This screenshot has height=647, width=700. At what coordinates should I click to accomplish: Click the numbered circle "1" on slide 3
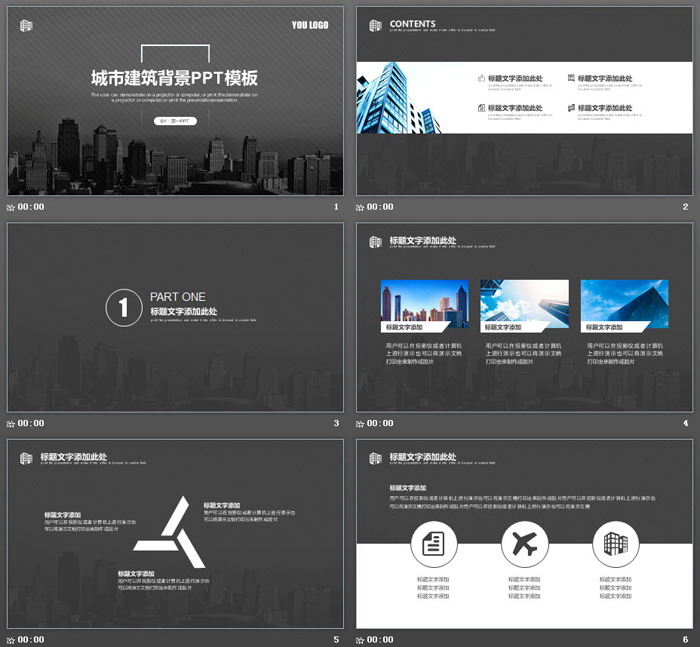point(124,308)
